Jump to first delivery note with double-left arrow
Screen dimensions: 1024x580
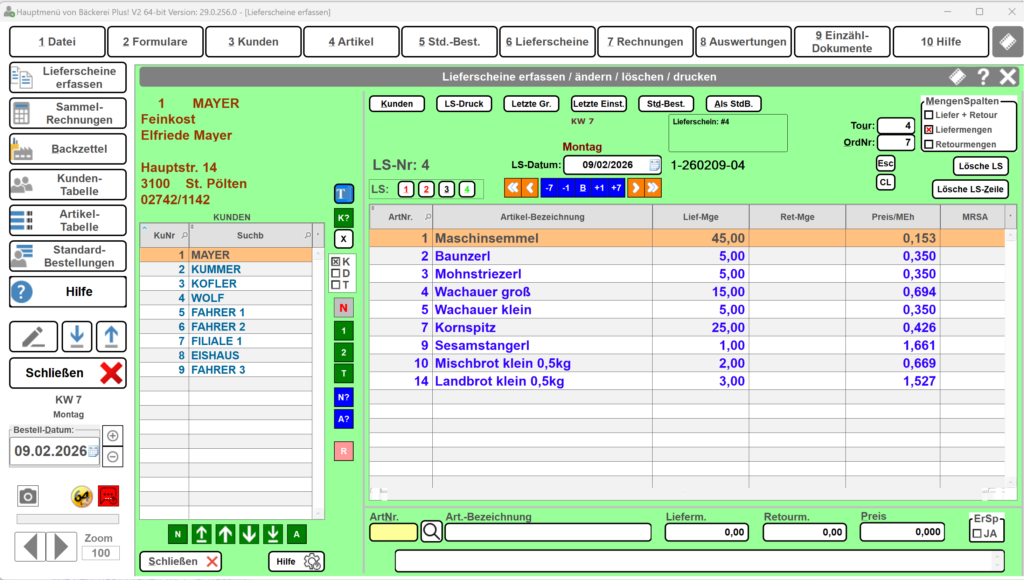[512, 188]
